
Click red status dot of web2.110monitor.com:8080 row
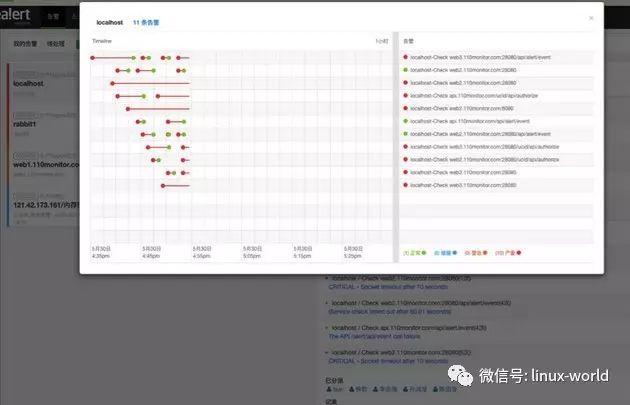click(x=405, y=108)
